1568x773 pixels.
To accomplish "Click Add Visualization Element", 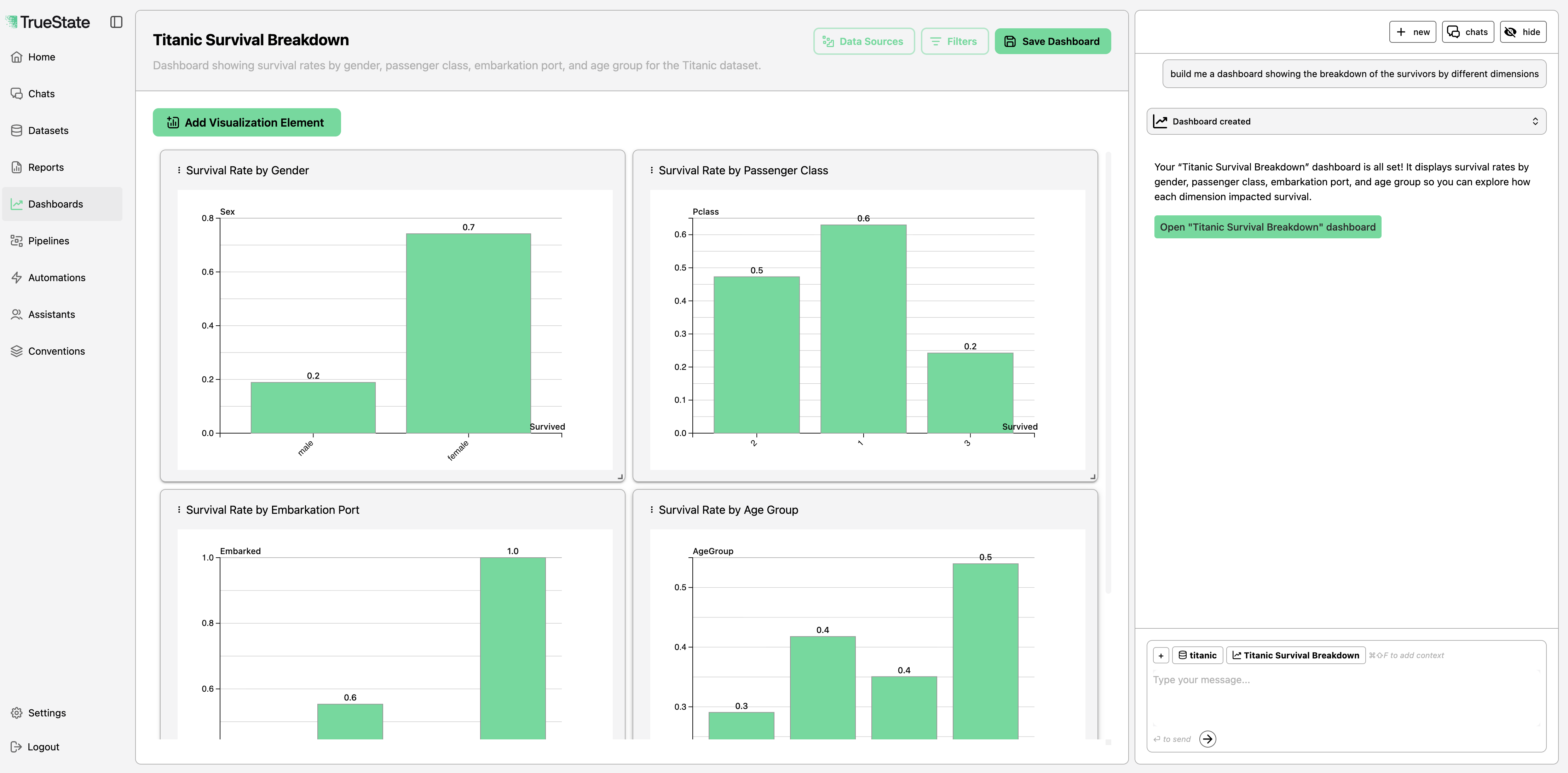I will pyautogui.click(x=247, y=122).
